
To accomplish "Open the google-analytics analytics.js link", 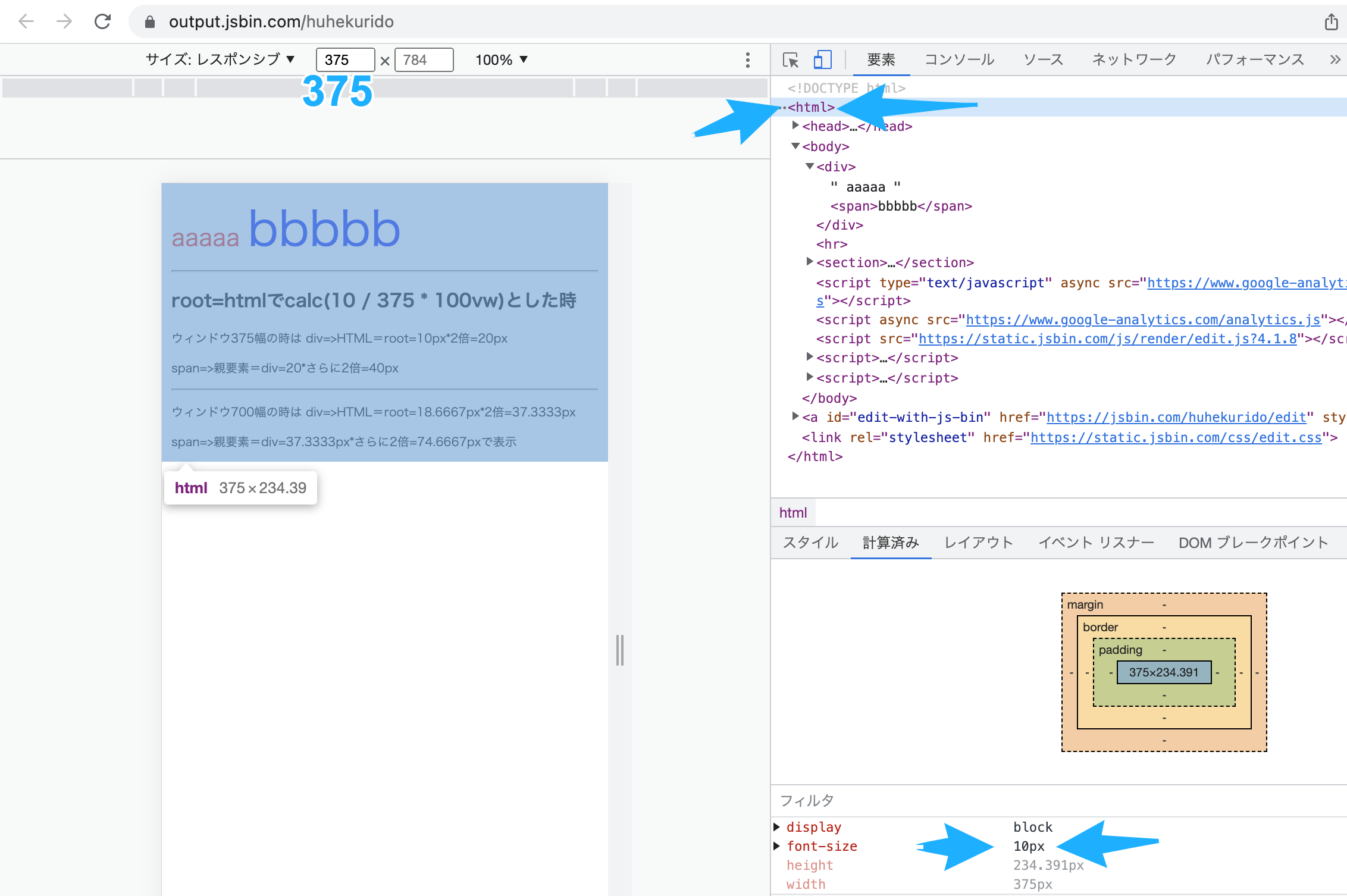I will 1143,319.
